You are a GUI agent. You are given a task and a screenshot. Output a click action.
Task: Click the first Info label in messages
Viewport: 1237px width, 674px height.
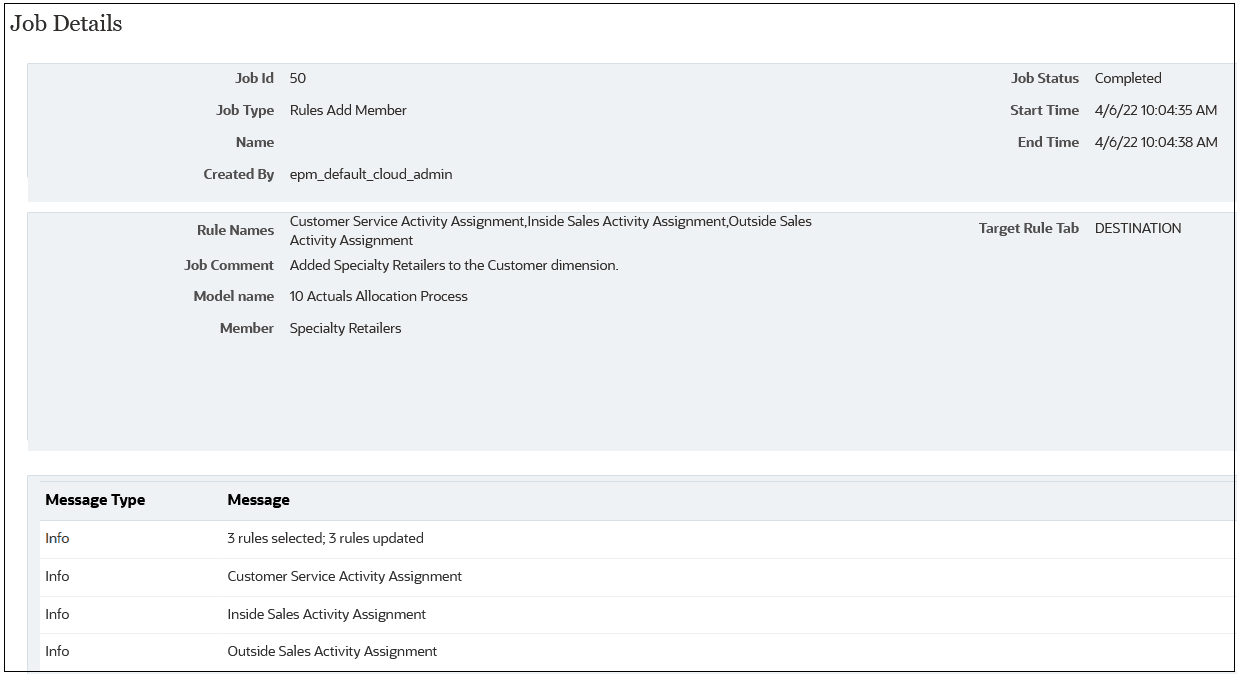pos(57,538)
